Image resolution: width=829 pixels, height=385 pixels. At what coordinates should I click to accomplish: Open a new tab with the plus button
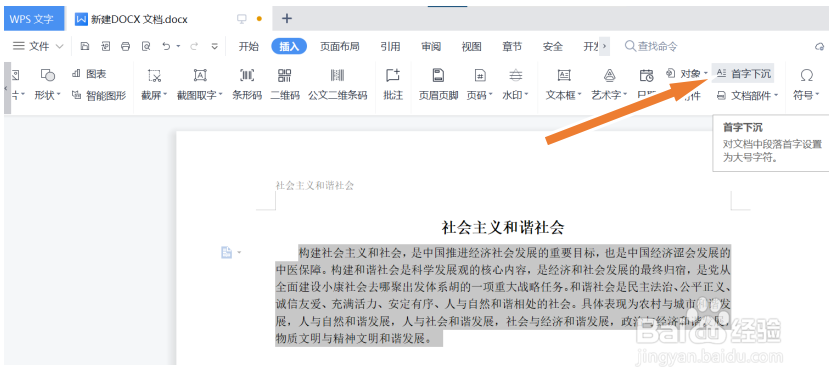287,19
